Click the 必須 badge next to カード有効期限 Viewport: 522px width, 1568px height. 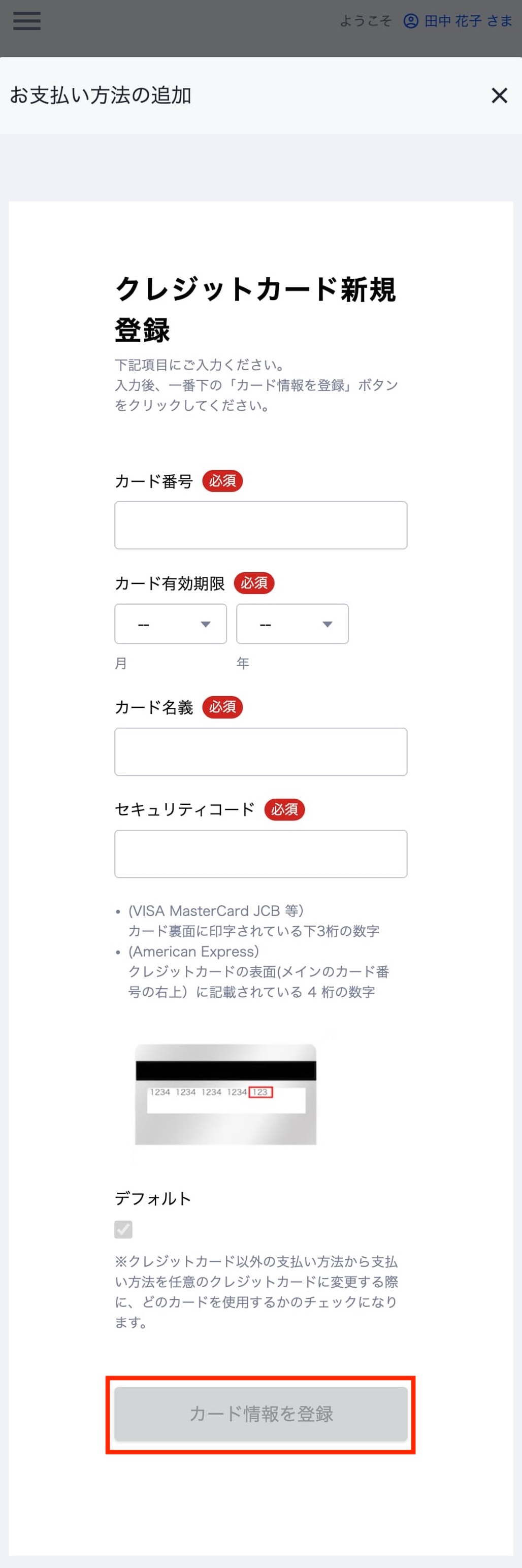tap(255, 582)
